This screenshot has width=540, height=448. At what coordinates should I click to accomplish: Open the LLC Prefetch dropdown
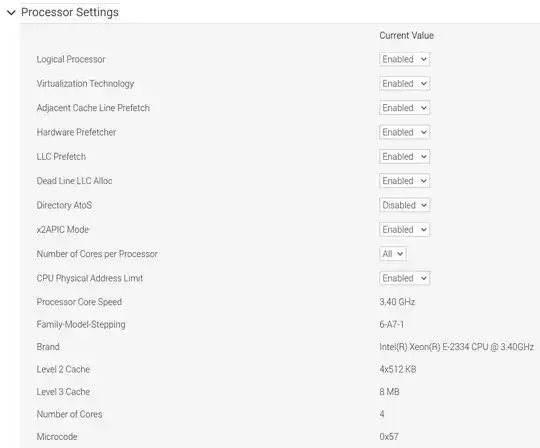(x=404, y=157)
